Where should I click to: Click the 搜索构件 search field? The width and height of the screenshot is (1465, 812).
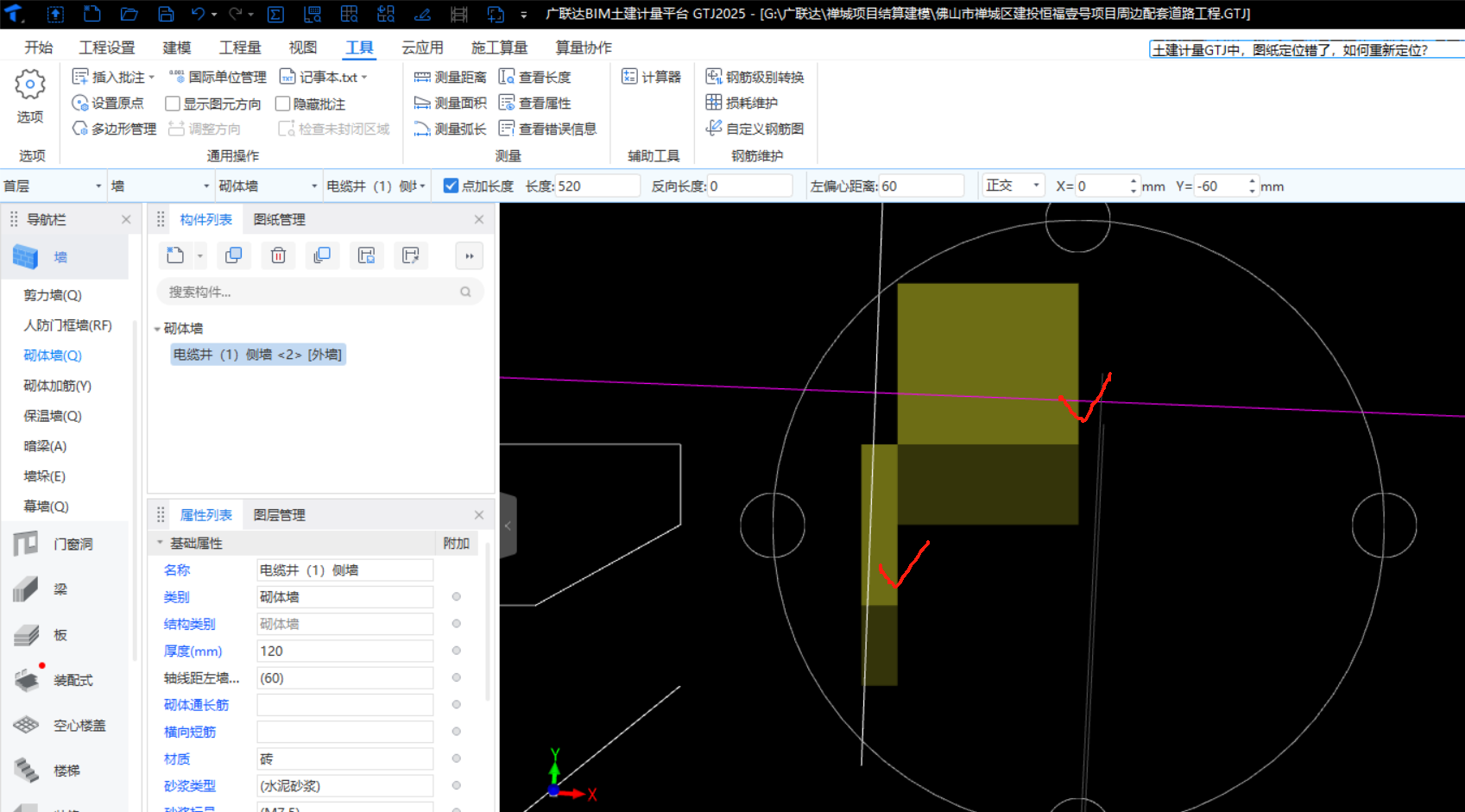(x=319, y=292)
